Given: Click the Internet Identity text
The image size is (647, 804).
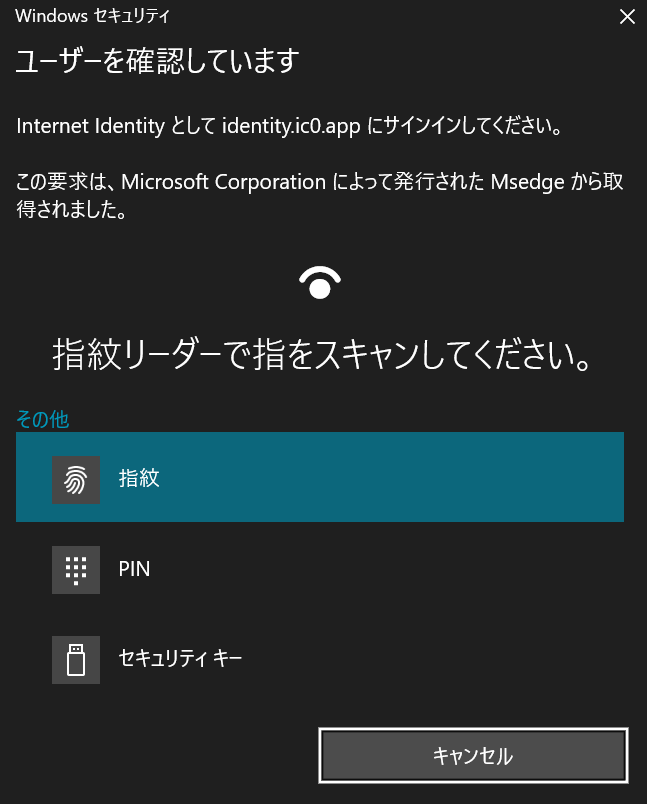Looking at the screenshot, I should tap(91, 126).
